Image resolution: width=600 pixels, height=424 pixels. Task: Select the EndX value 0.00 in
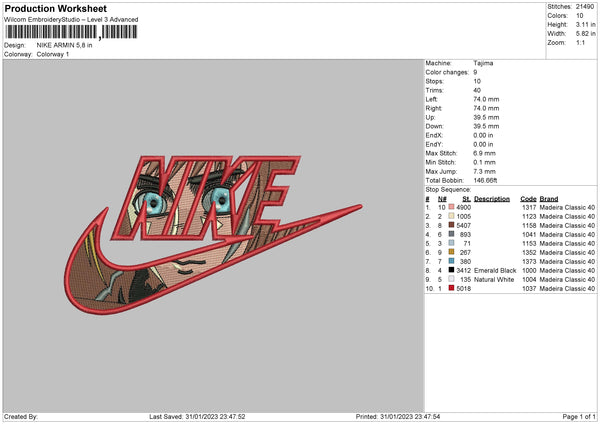(x=483, y=135)
